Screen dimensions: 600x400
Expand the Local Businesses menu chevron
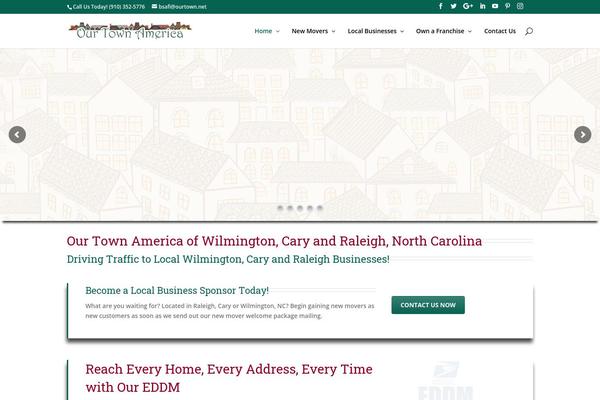[x=402, y=31]
